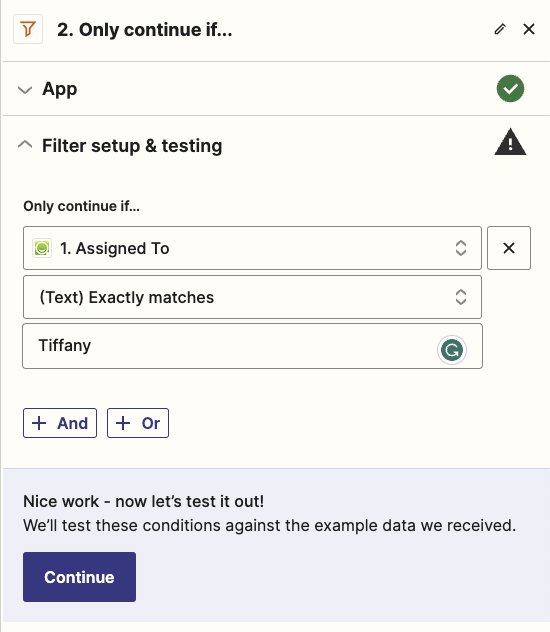Click the warning triangle status icon

[x=510, y=142]
